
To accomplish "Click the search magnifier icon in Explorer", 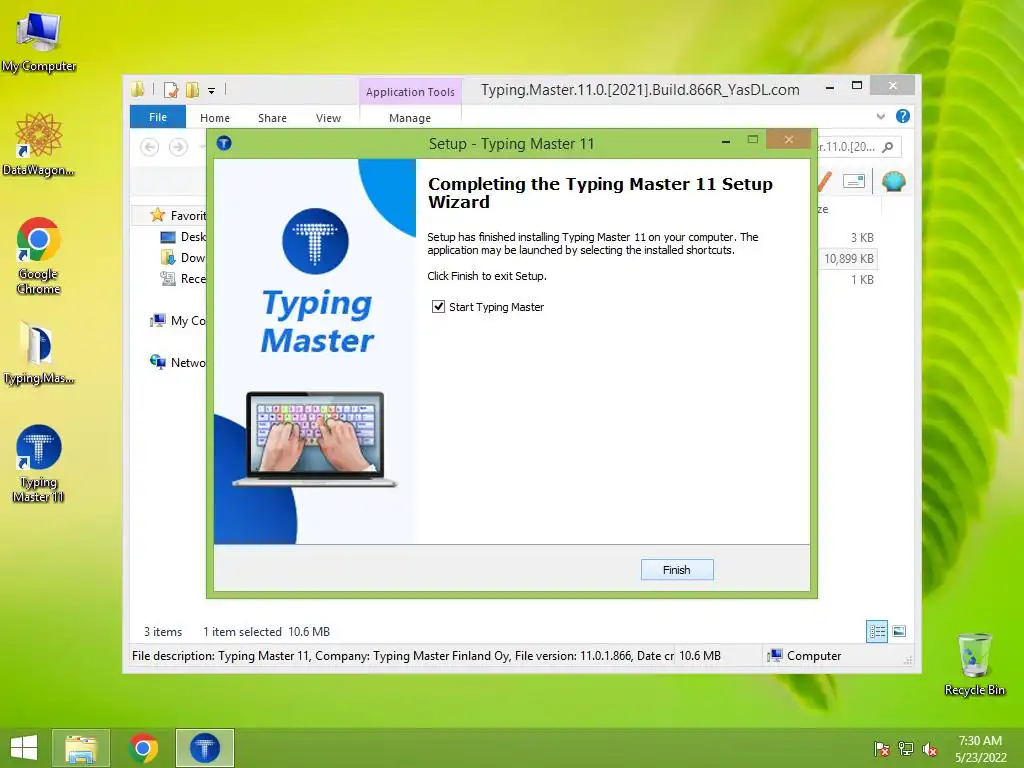I will [x=887, y=147].
